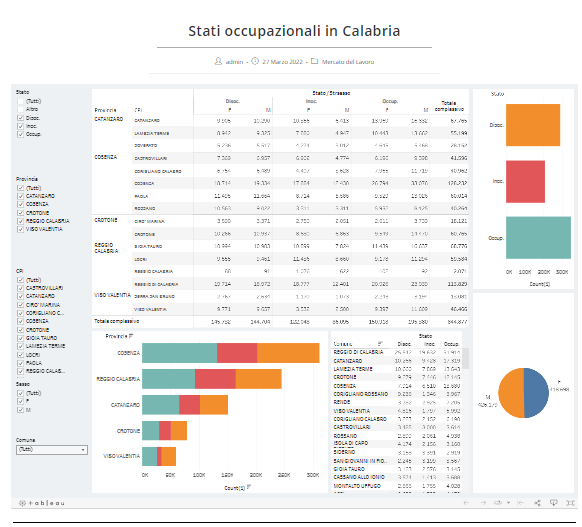Viewport: 582px width, 527px height.
Task: Toggle the Disoc. checkbox under Stato
Action: 20,118
